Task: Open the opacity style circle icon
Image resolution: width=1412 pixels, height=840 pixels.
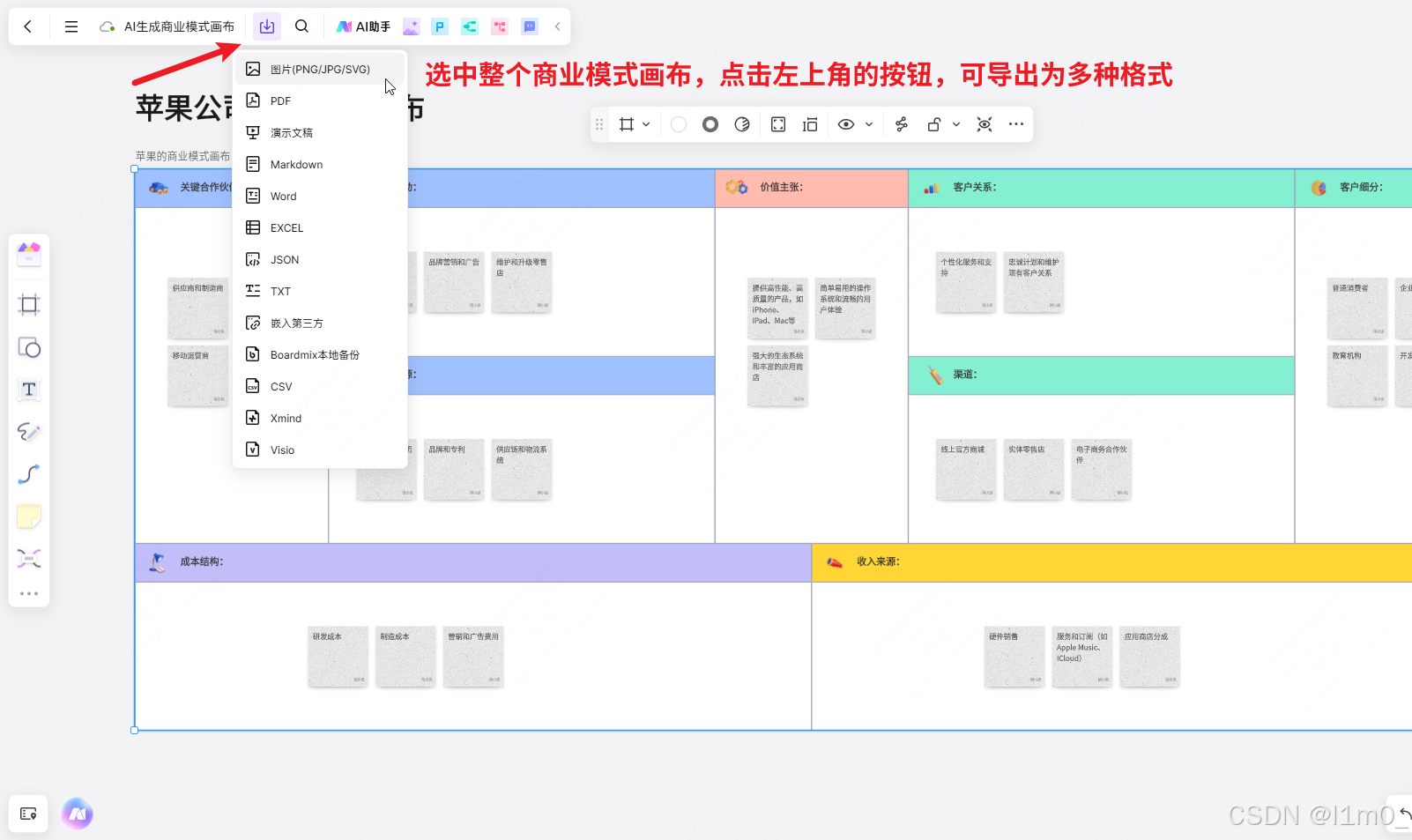Action: [x=742, y=124]
